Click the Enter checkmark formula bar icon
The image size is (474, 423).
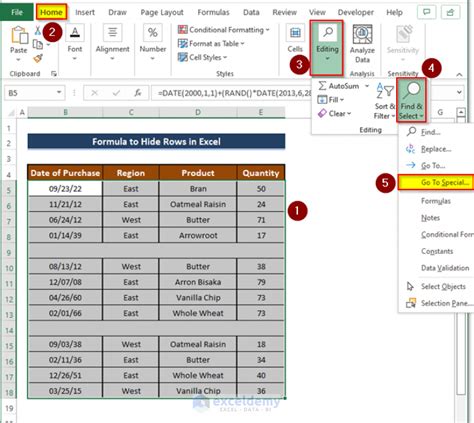coord(116,93)
